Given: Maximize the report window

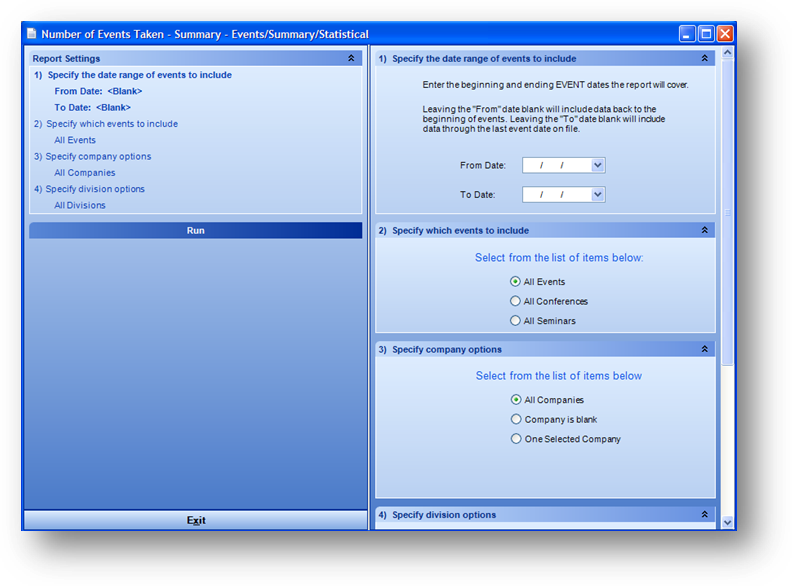Looking at the screenshot, I should click(706, 34).
